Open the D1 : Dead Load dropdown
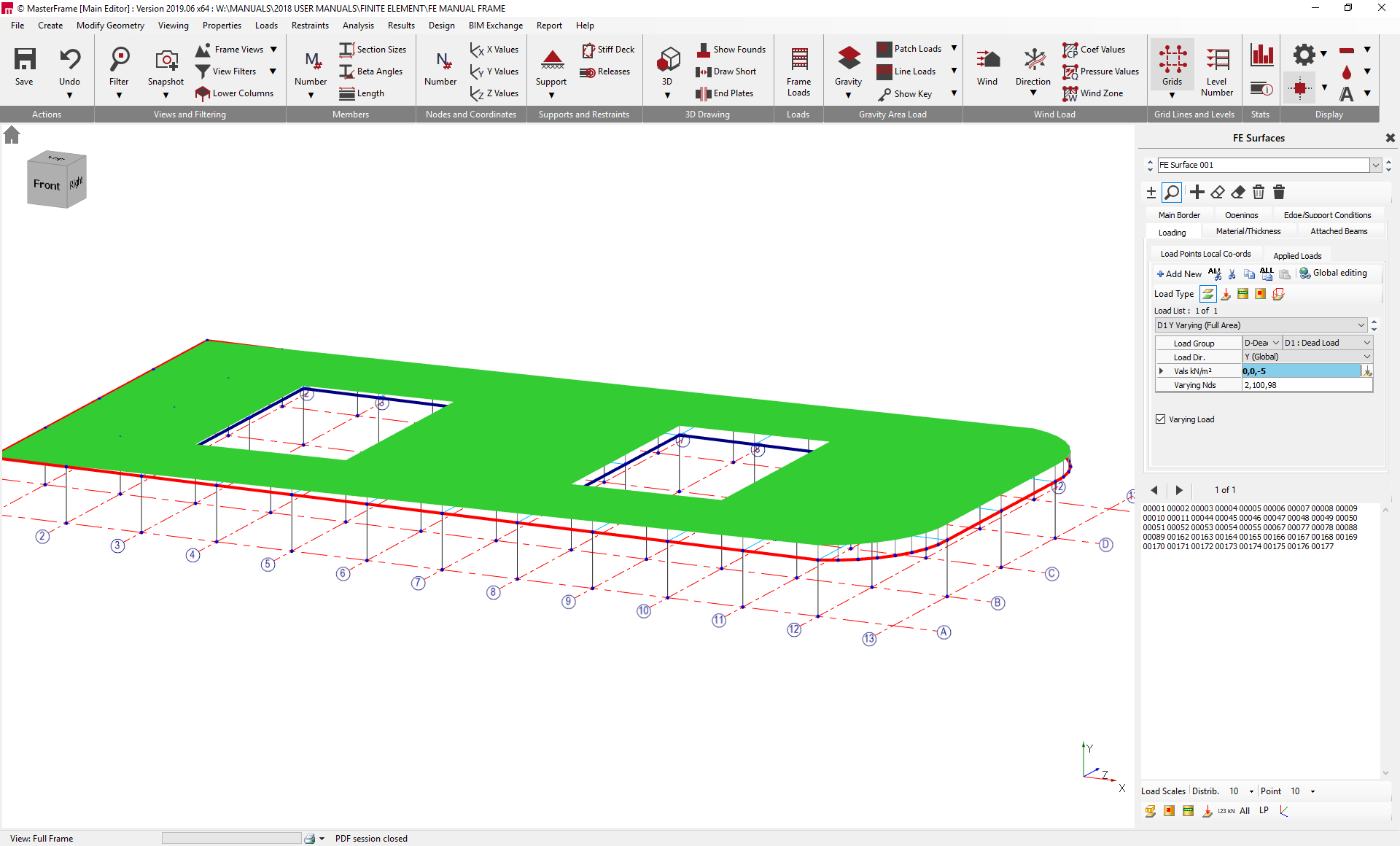 click(1328, 343)
